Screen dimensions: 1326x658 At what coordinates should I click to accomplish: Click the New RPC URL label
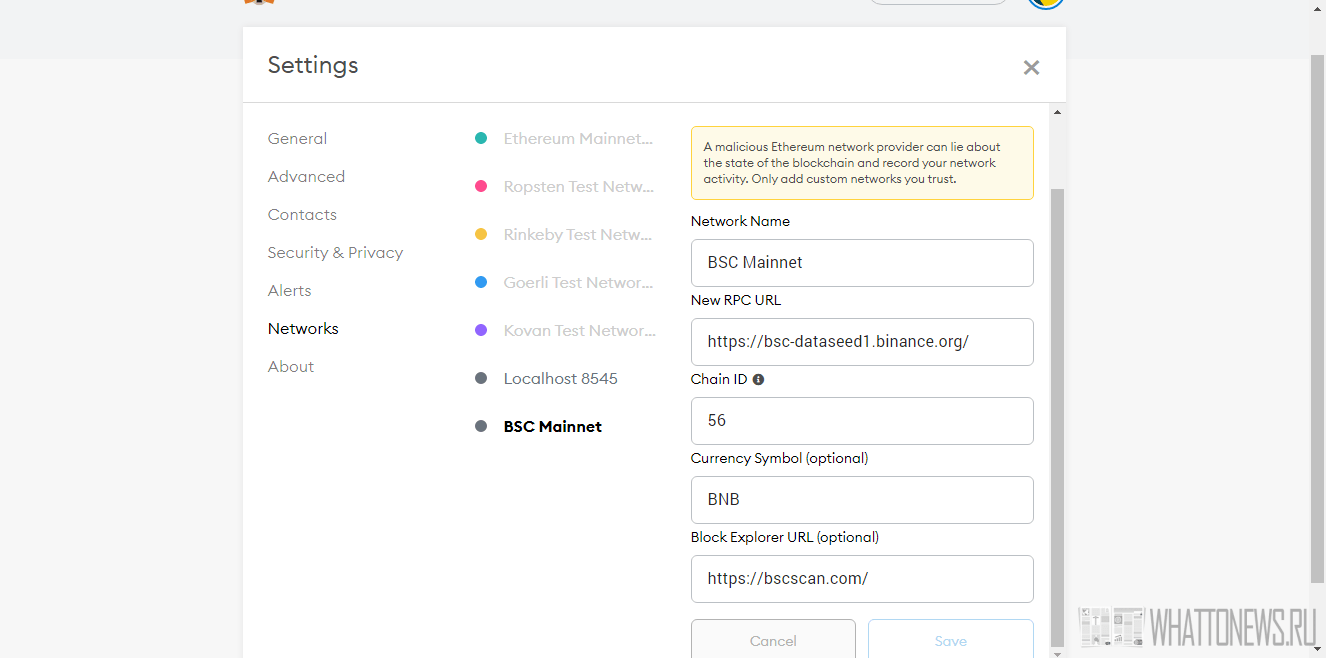click(736, 301)
